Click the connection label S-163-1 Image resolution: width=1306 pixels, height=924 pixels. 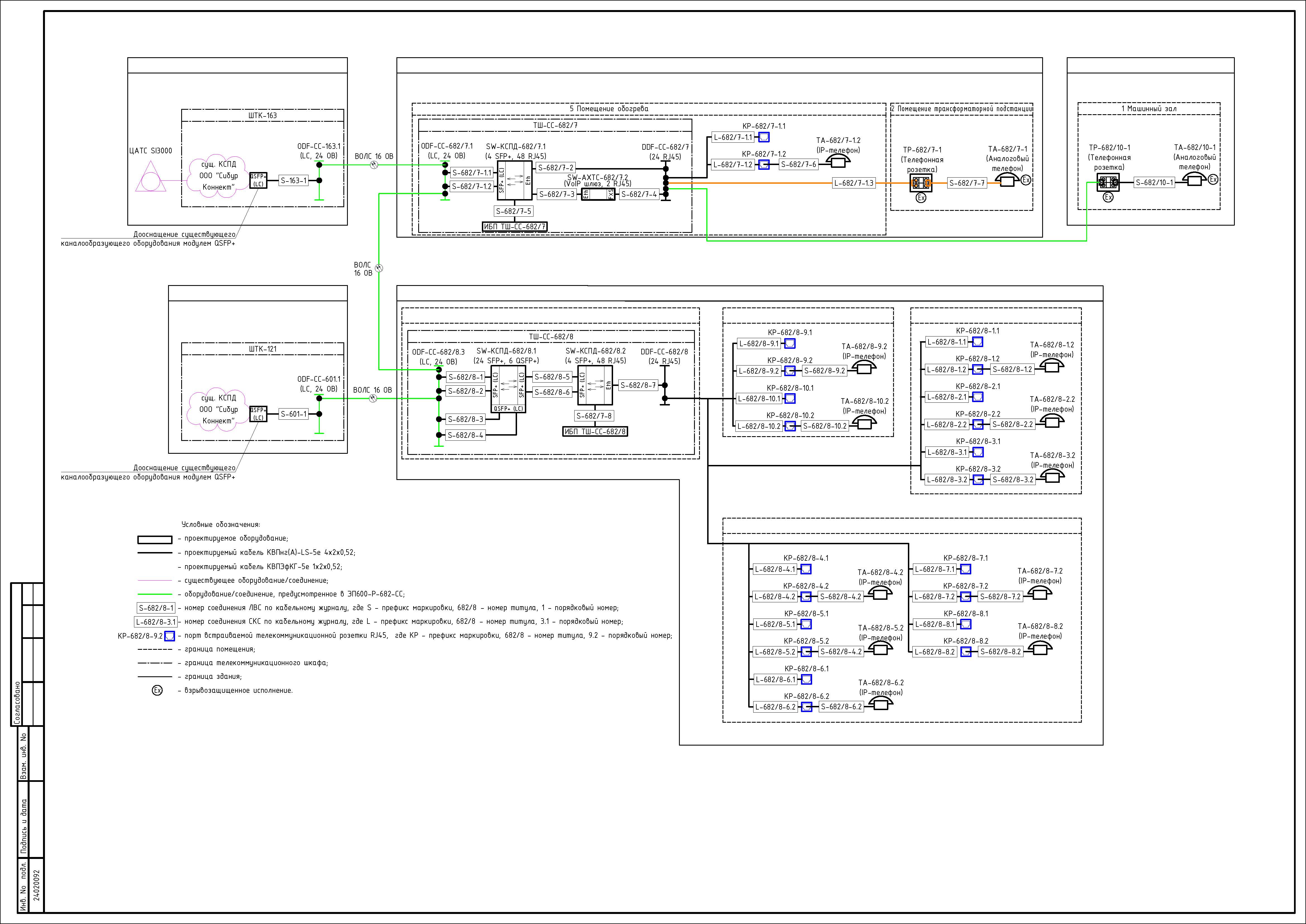tap(293, 180)
